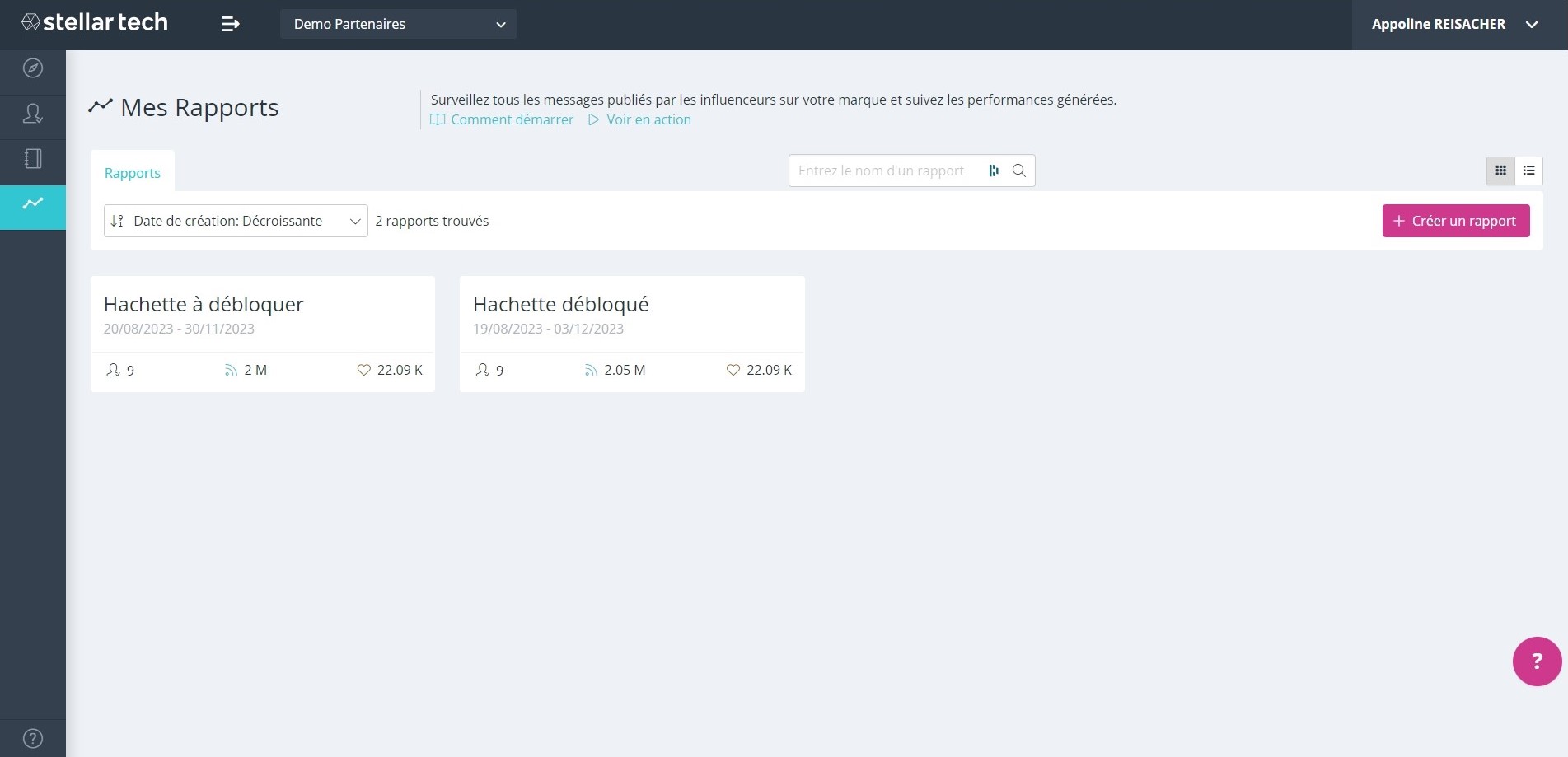Open the Voir en action link
1568x757 pixels.
pyautogui.click(x=640, y=119)
